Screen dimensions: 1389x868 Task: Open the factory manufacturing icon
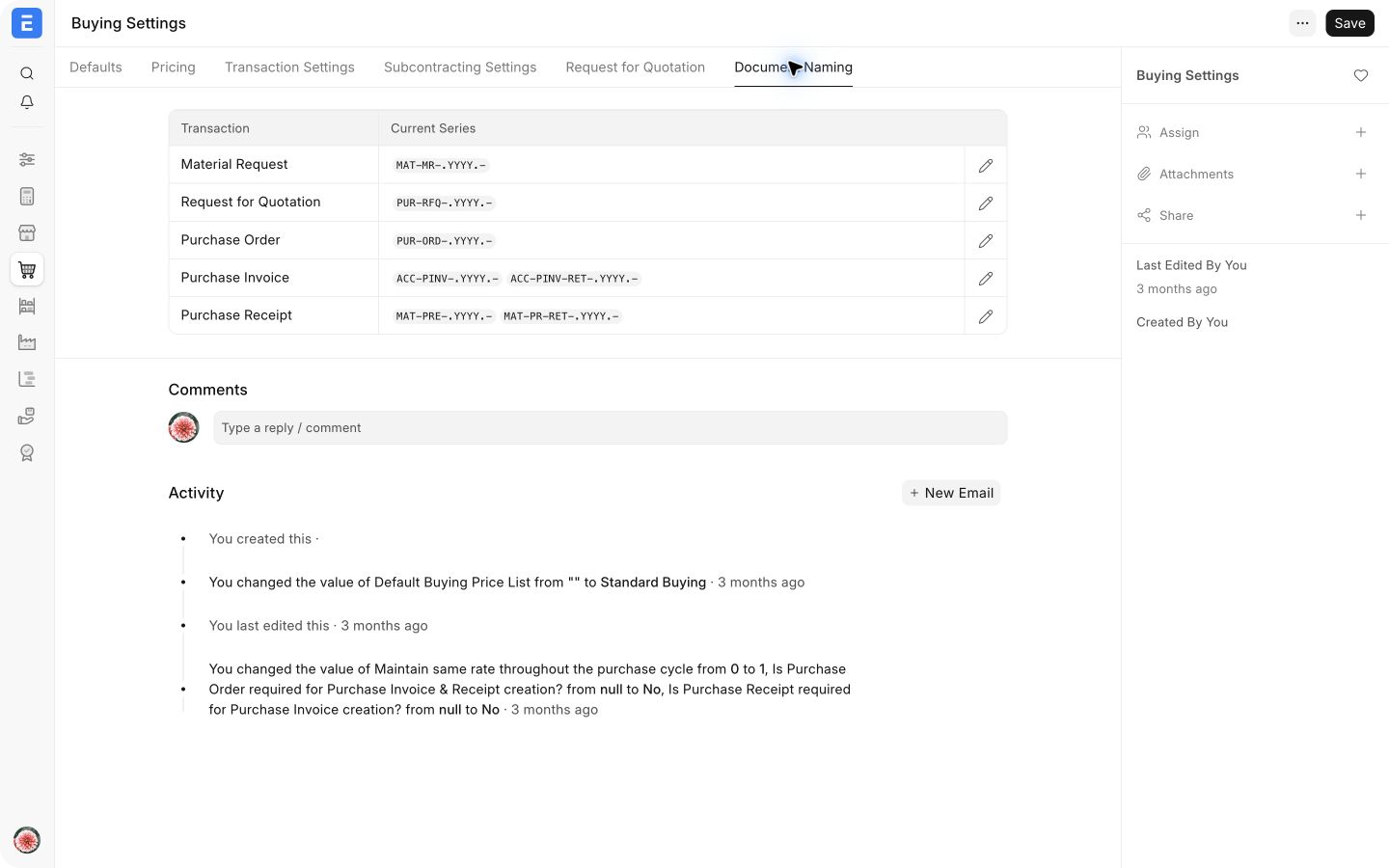click(x=27, y=342)
